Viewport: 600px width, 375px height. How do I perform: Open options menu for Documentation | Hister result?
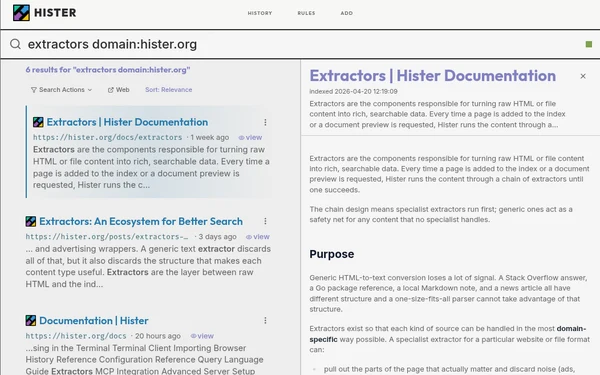(265, 320)
